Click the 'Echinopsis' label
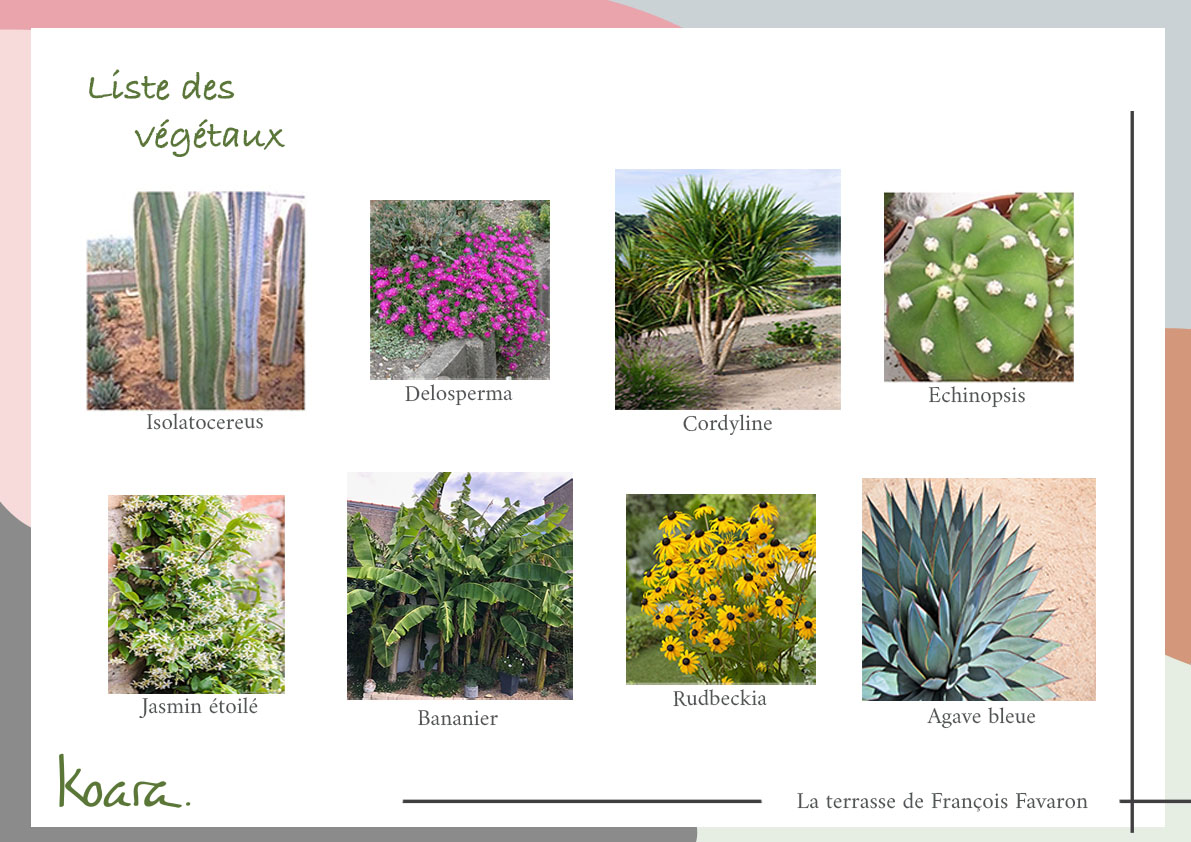This screenshot has height=842, width=1191. pyautogui.click(x=976, y=396)
